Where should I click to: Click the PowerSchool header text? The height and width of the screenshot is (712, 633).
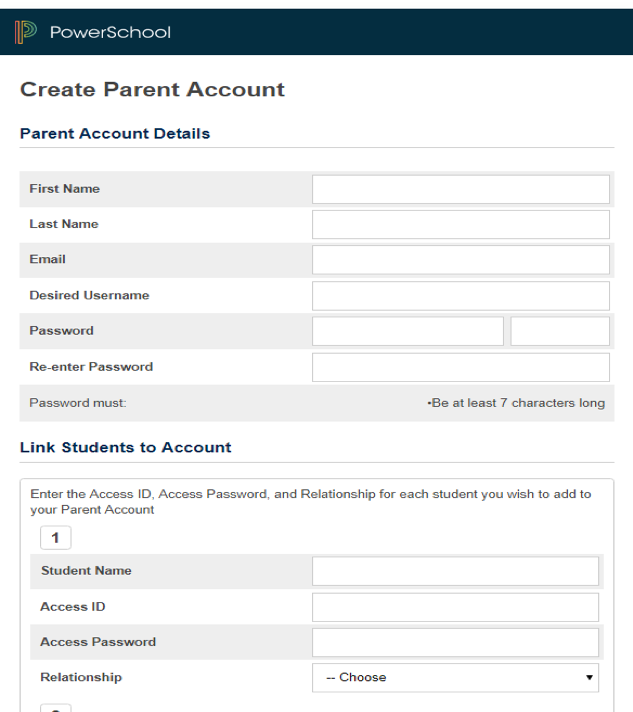110,32
